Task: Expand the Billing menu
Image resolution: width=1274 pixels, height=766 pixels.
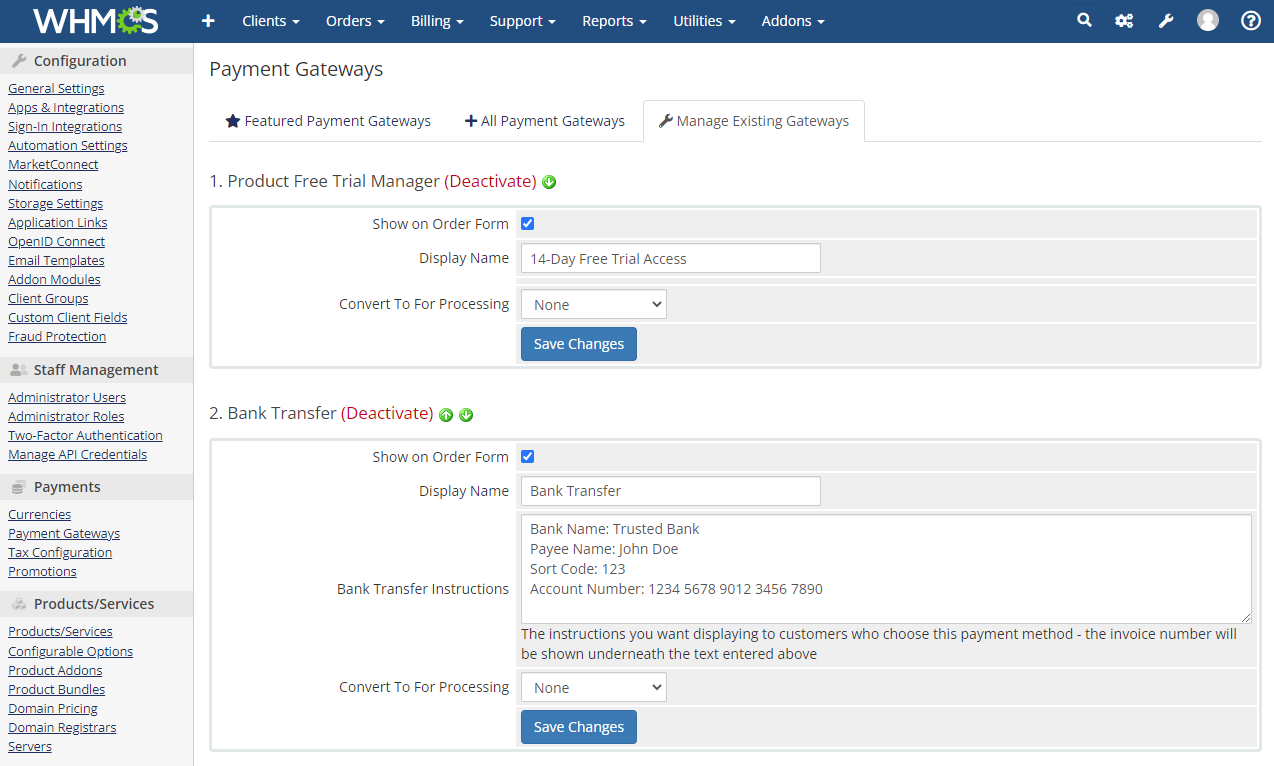Action: (x=436, y=21)
